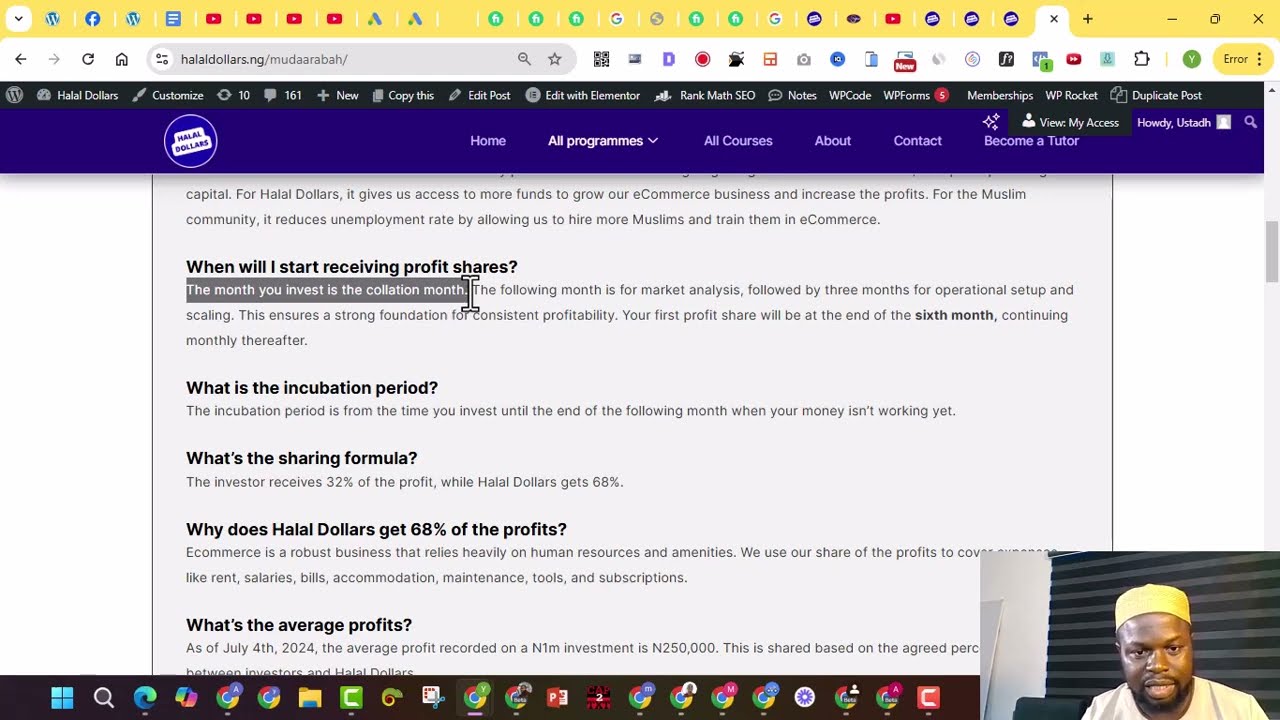Open the AI sparkle icon in admin bar
Viewport: 1280px width, 720px height.
pyautogui.click(x=991, y=122)
